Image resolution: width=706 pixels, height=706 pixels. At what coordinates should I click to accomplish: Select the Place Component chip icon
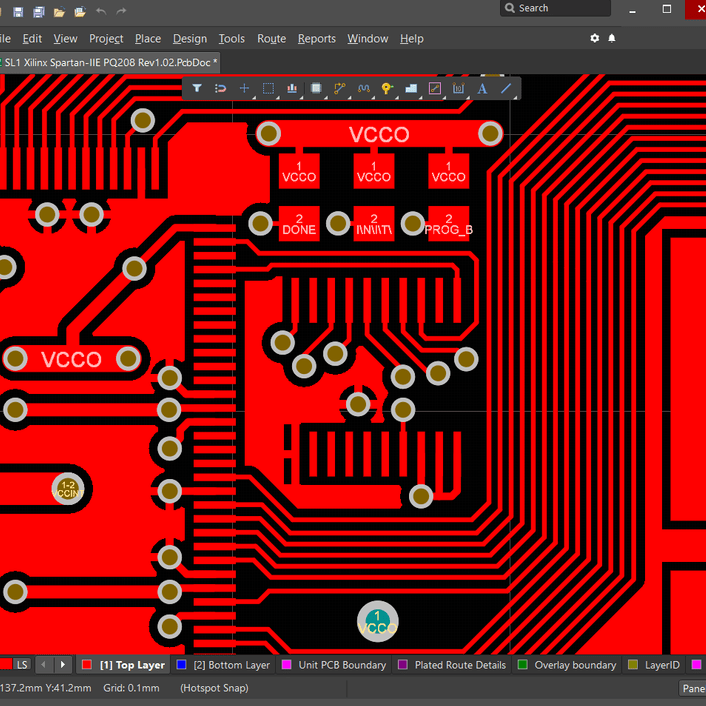(316, 88)
